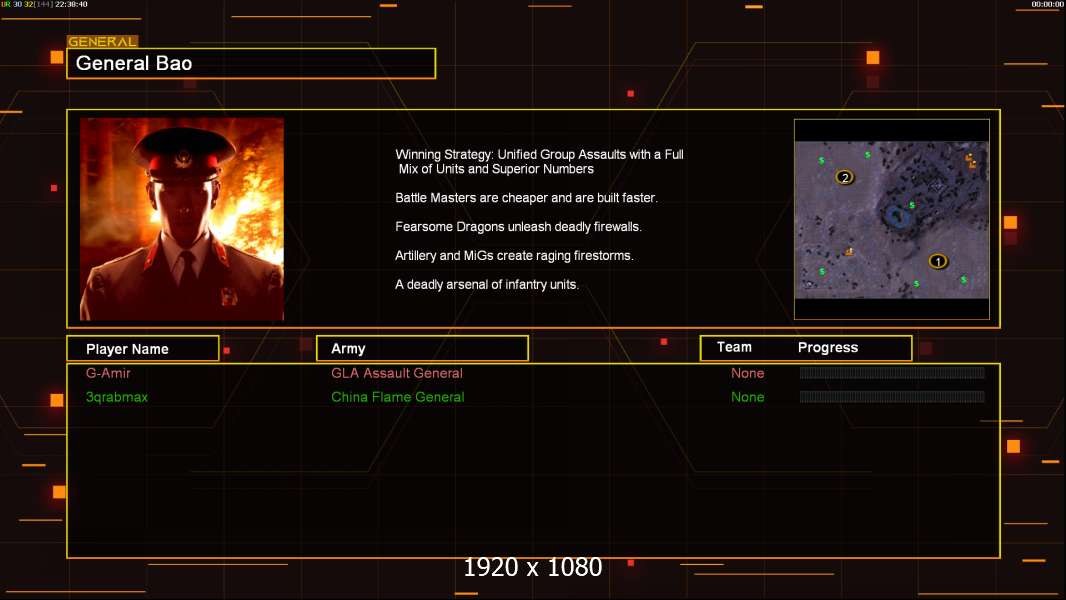Click start position marker 1 on map

tap(938, 262)
